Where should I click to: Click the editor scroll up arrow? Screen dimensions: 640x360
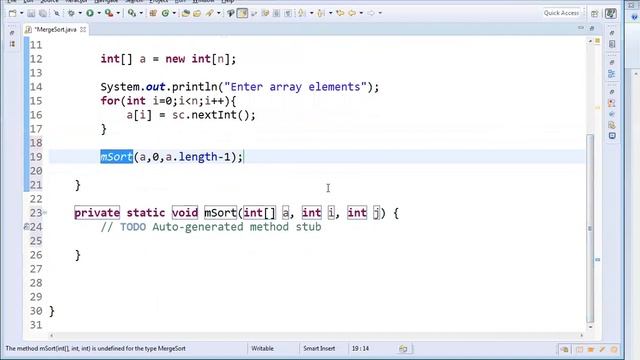click(x=590, y=41)
